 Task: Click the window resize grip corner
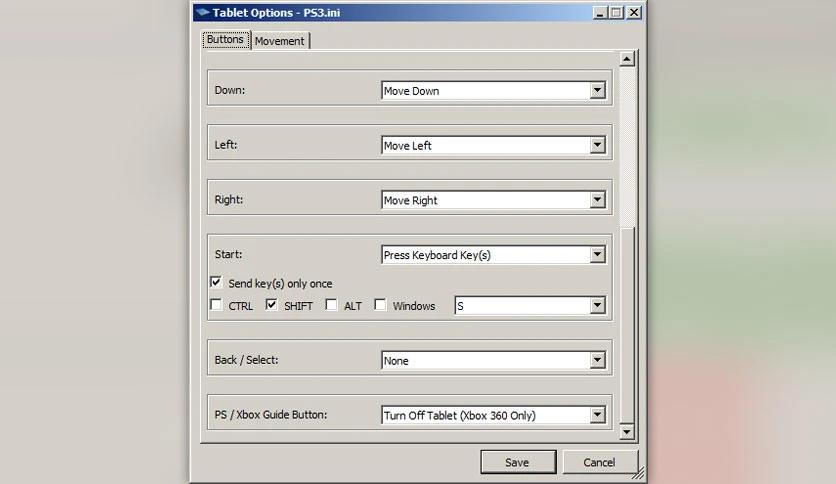pos(639,473)
